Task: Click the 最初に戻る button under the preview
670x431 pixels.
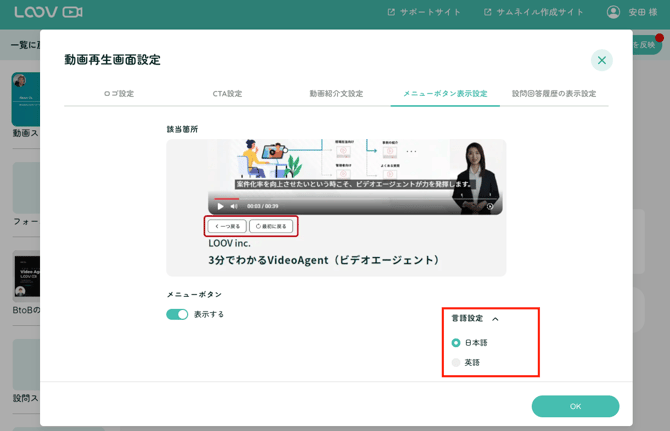Action: point(271,226)
